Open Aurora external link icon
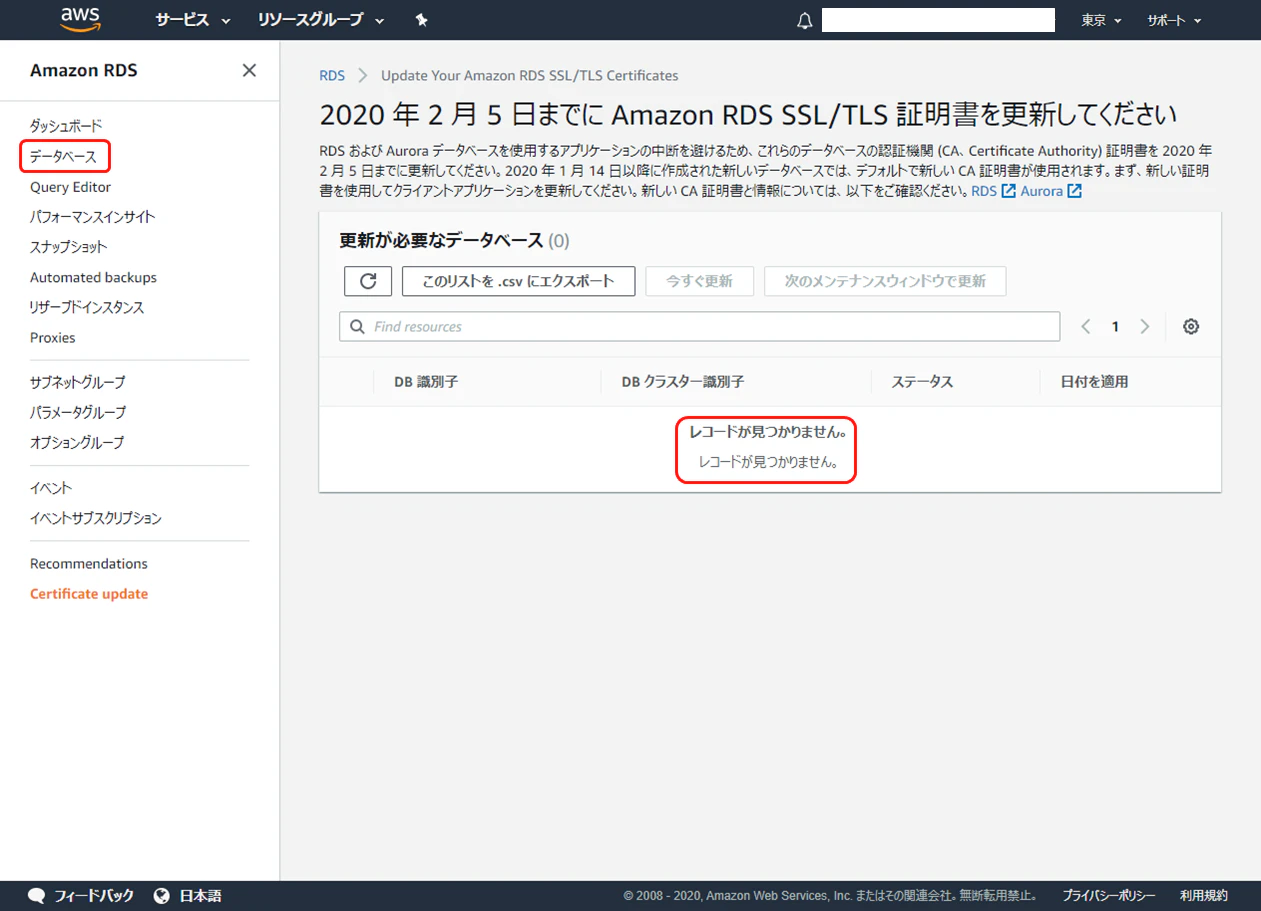Viewport: 1261px width, 911px height. tap(1075, 191)
